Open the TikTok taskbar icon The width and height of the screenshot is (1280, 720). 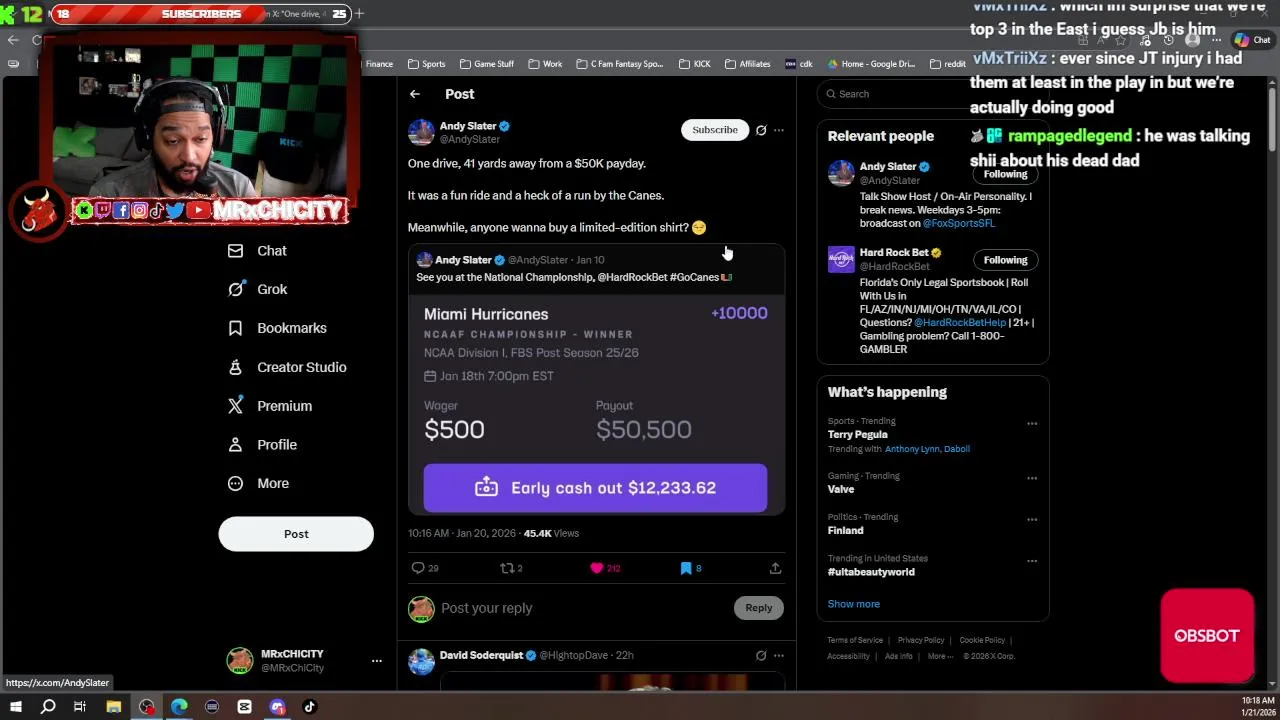(310, 707)
